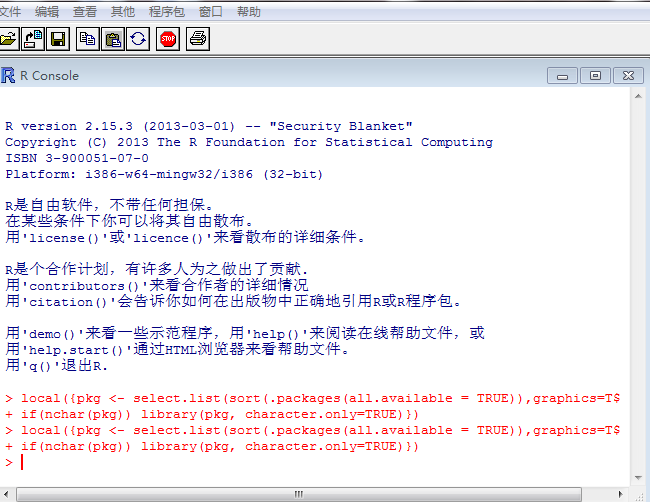This screenshot has width=650, height=502.
Task: Click the 'R是个合作计划' line
Action: pyautogui.click(x=157, y=269)
